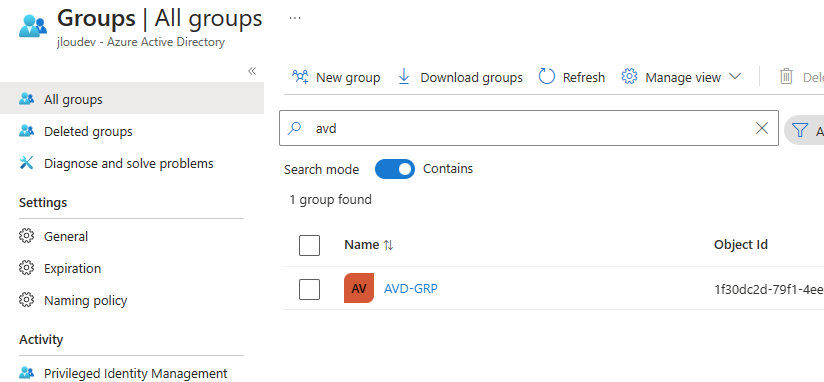Image resolution: width=824 pixels, height=382 pixels.
Task: Click Download groups button
Action: click(x=460, y=77)
